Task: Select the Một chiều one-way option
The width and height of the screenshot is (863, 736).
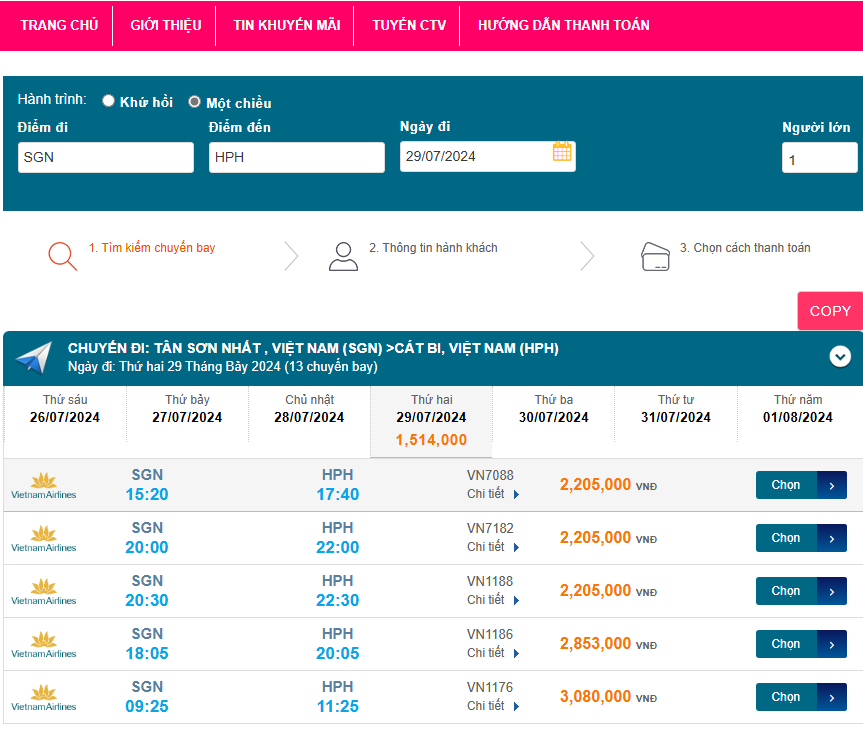Action: (x=195, y=102)
